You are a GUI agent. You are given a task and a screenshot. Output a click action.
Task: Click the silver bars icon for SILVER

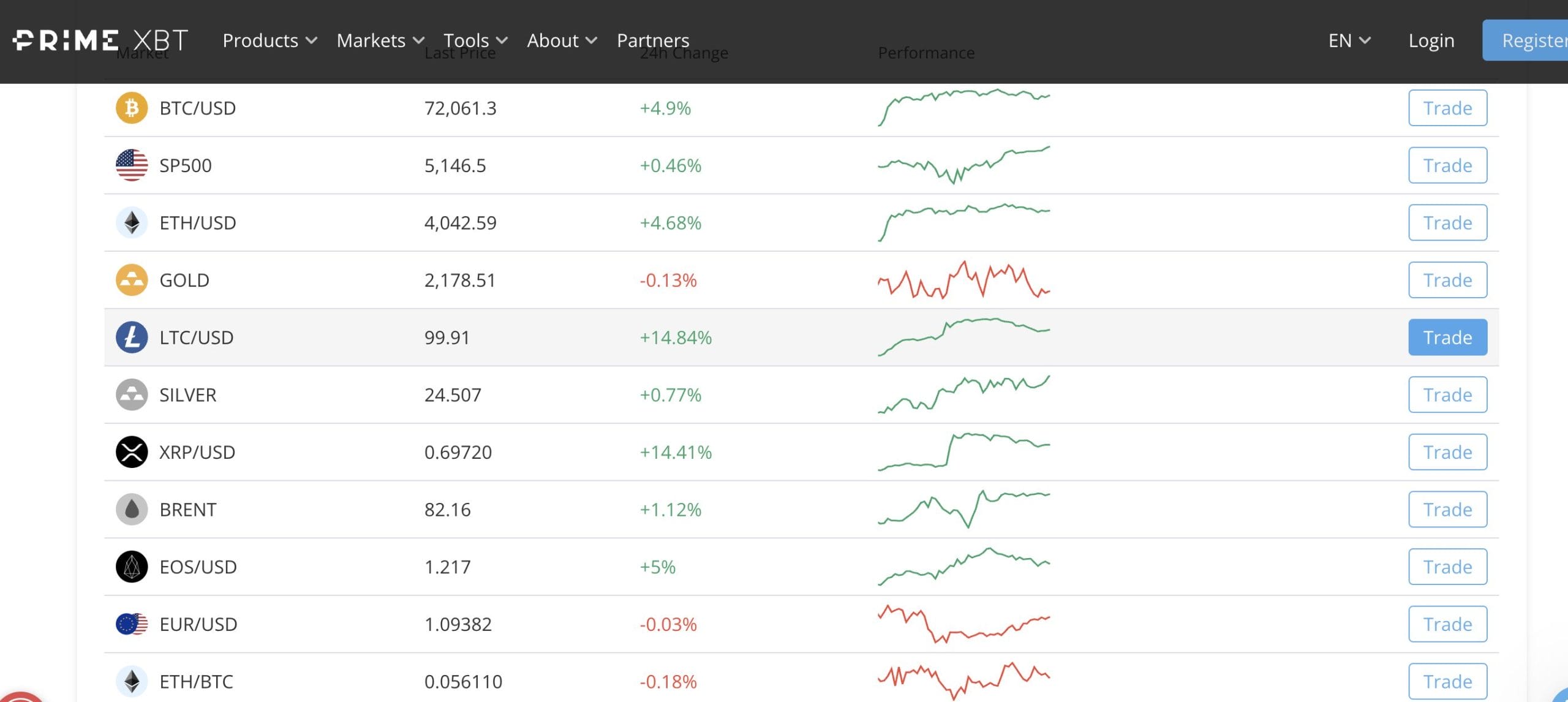tap(132, 394)
